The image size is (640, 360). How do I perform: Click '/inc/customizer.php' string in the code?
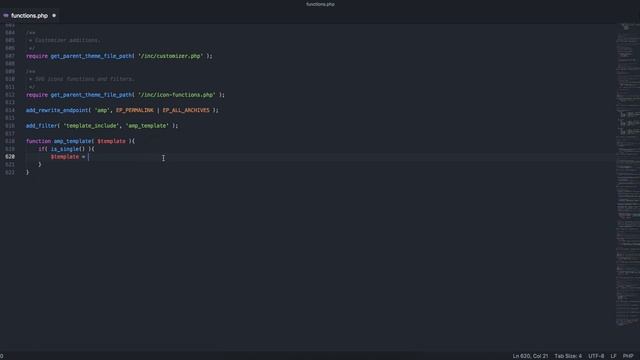[x=170, y=56]
